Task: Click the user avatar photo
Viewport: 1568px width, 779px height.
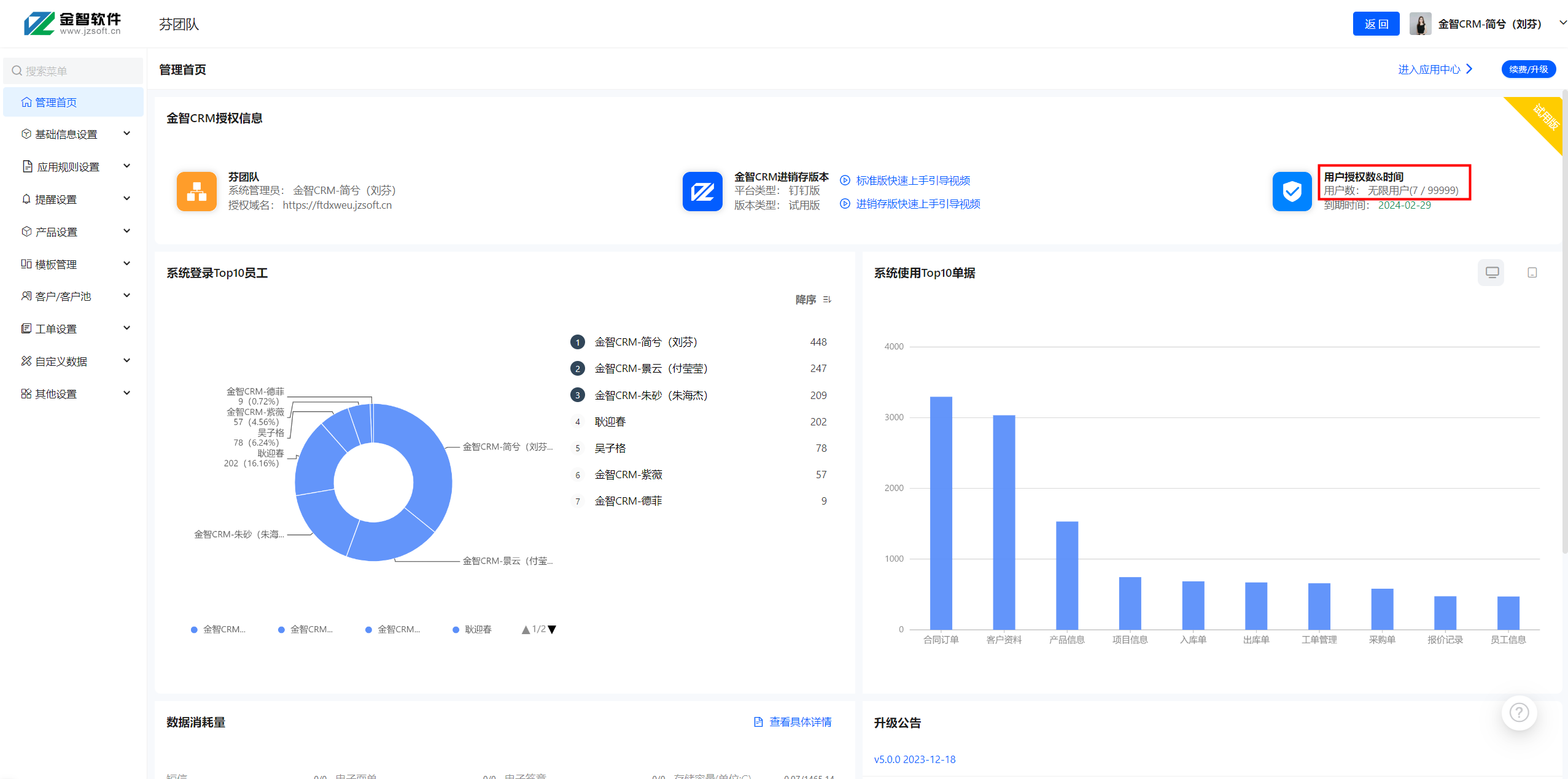Action: click(1420, 24)
